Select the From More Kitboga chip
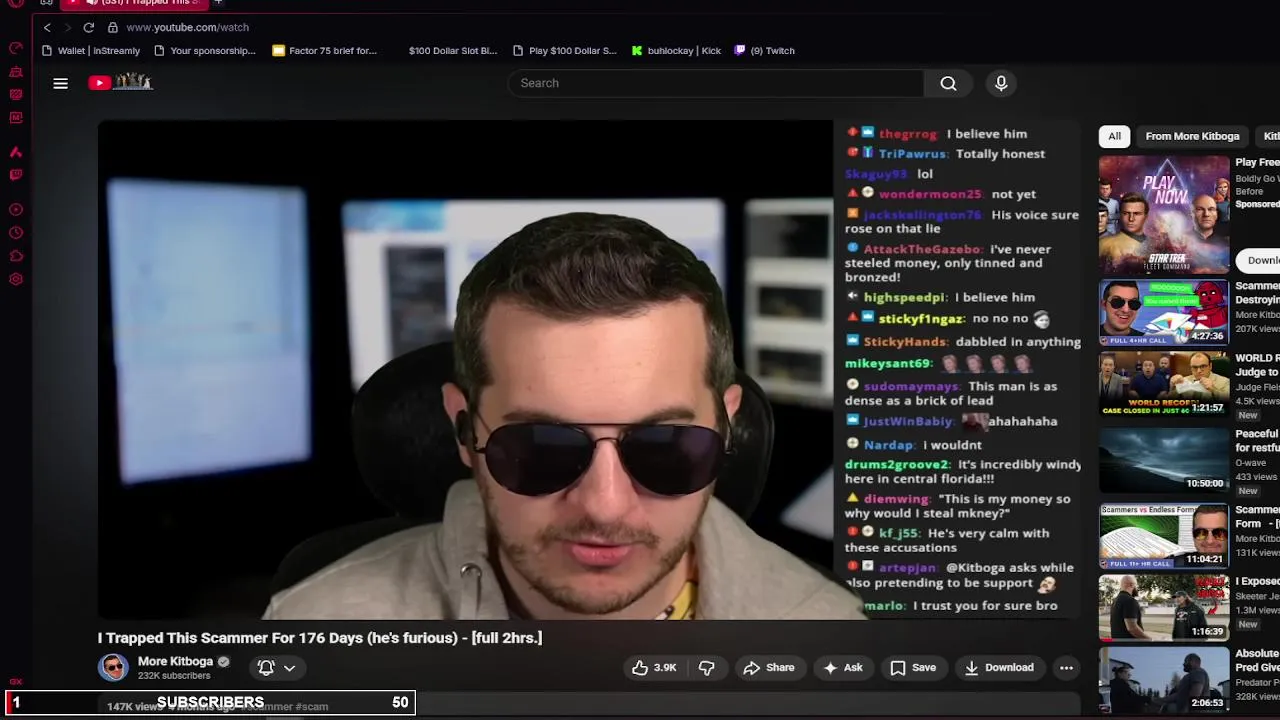Image resolution: width=1280 pixels, height=720 pixels. (x=1192, y=136)
